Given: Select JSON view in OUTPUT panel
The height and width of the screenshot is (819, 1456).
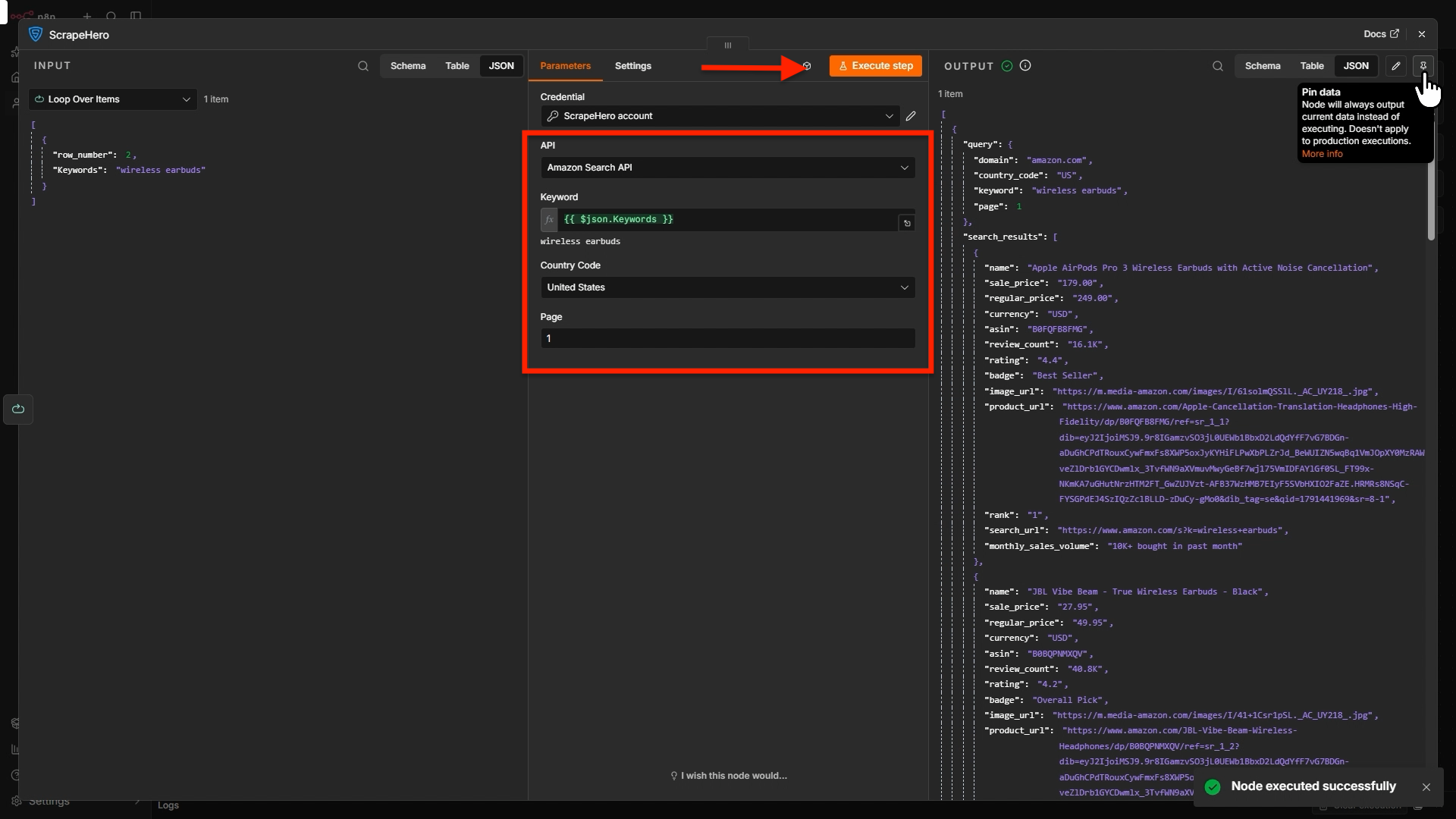Looking at the screenshot, I should tap(1356, 66).
